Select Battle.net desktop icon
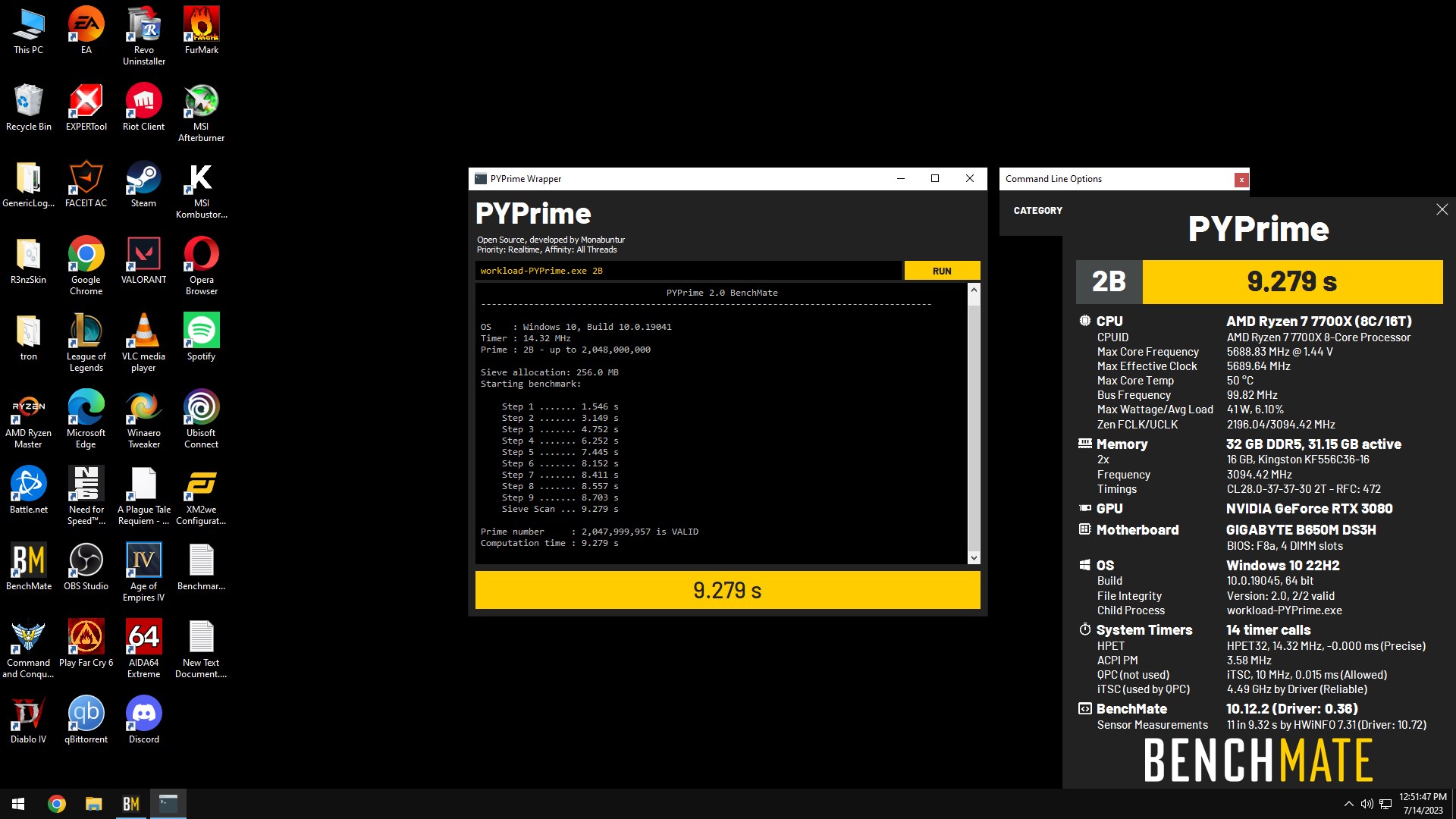 click(28, 491)
